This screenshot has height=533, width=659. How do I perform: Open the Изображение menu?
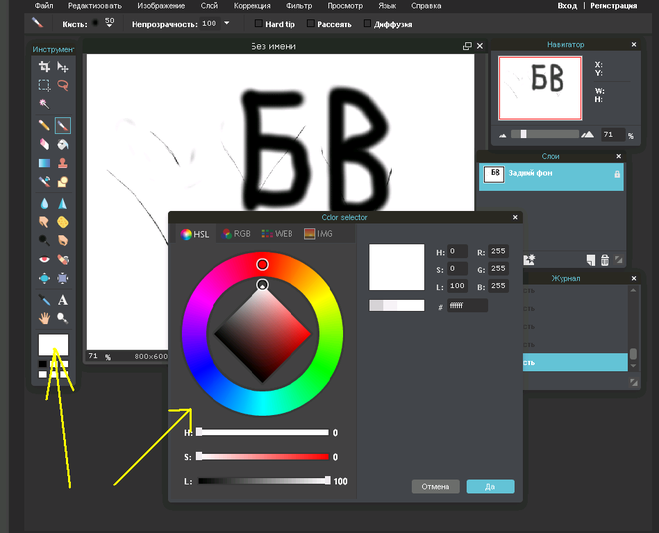tap(161, 6)
